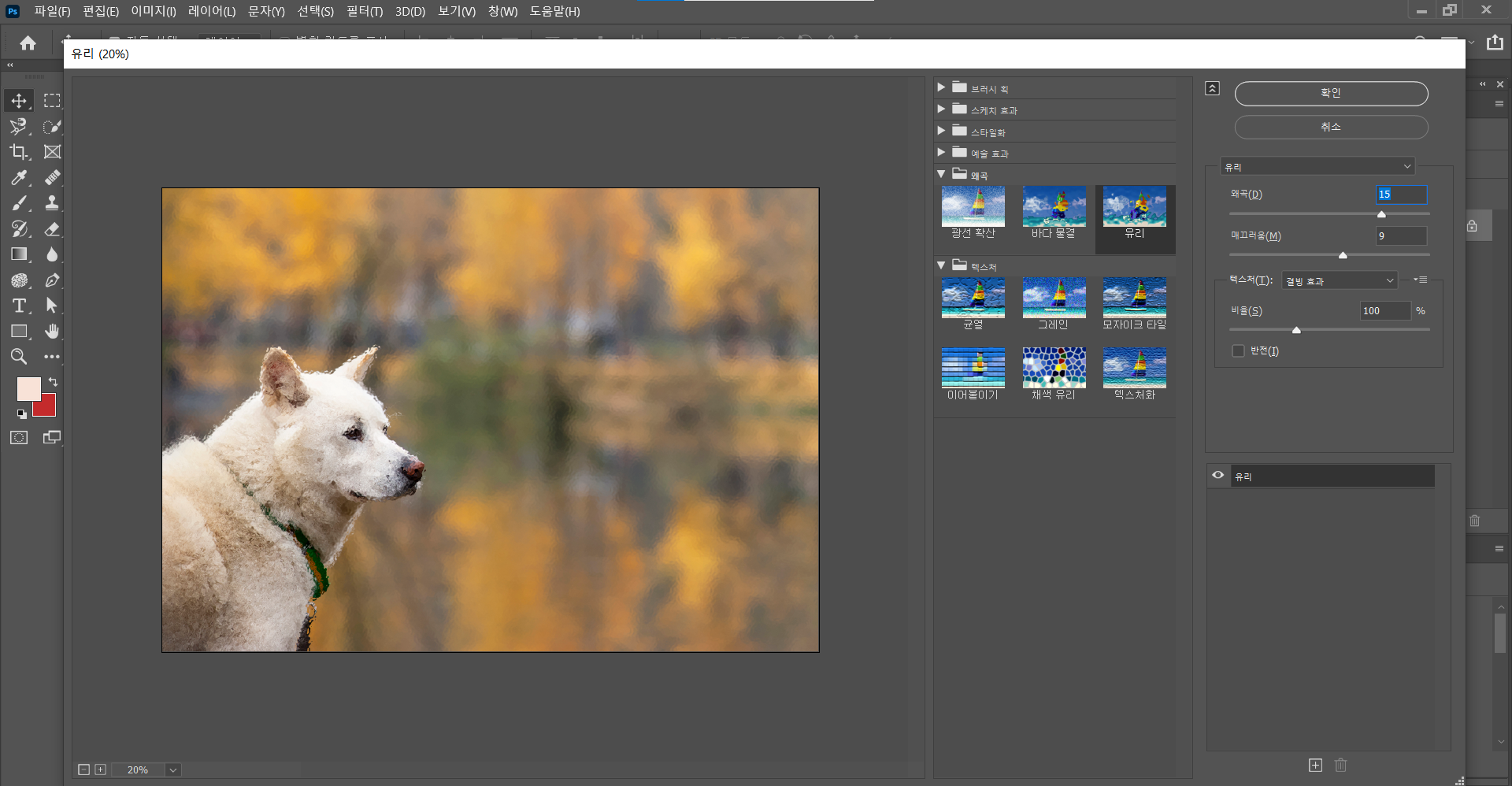1512x786 pixels.
Task: Select the Eyedropper tool
Action: point(19,178)
